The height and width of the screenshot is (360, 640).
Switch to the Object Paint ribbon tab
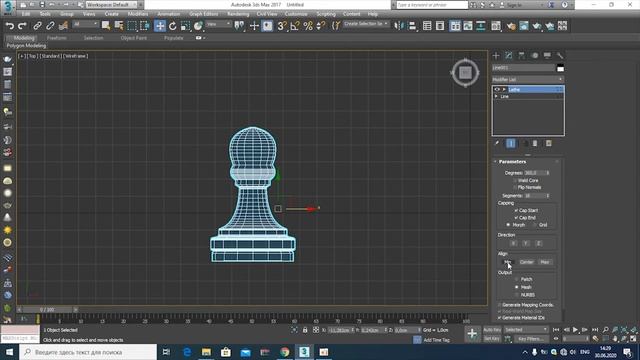[133, 38]
